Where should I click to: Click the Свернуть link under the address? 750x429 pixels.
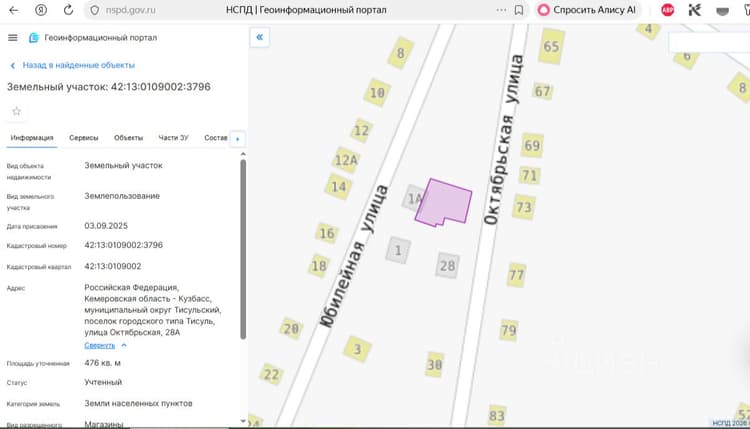(x=99, y=345)
